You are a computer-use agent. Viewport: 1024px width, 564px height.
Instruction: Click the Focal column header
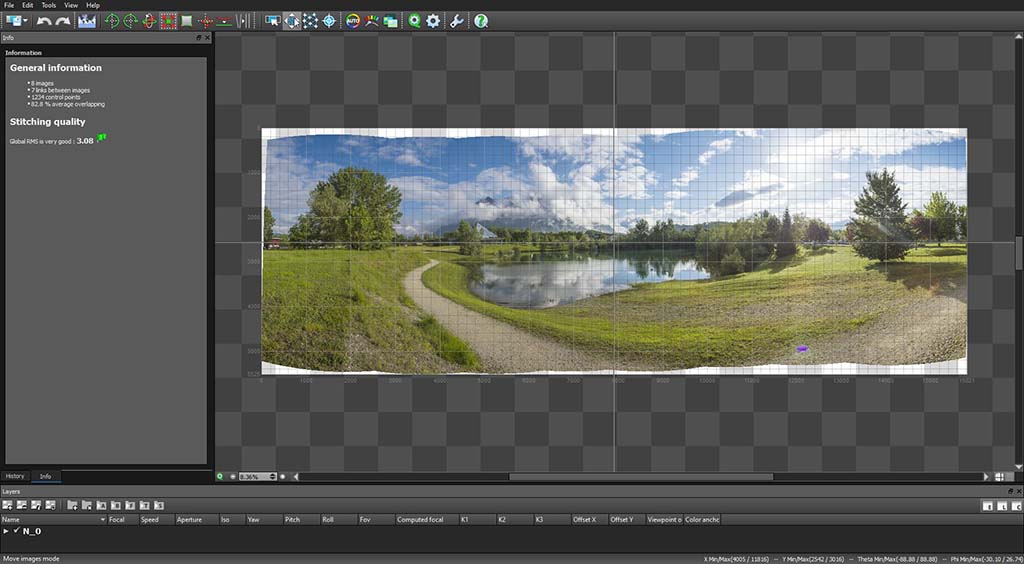(x=118, y=520)
